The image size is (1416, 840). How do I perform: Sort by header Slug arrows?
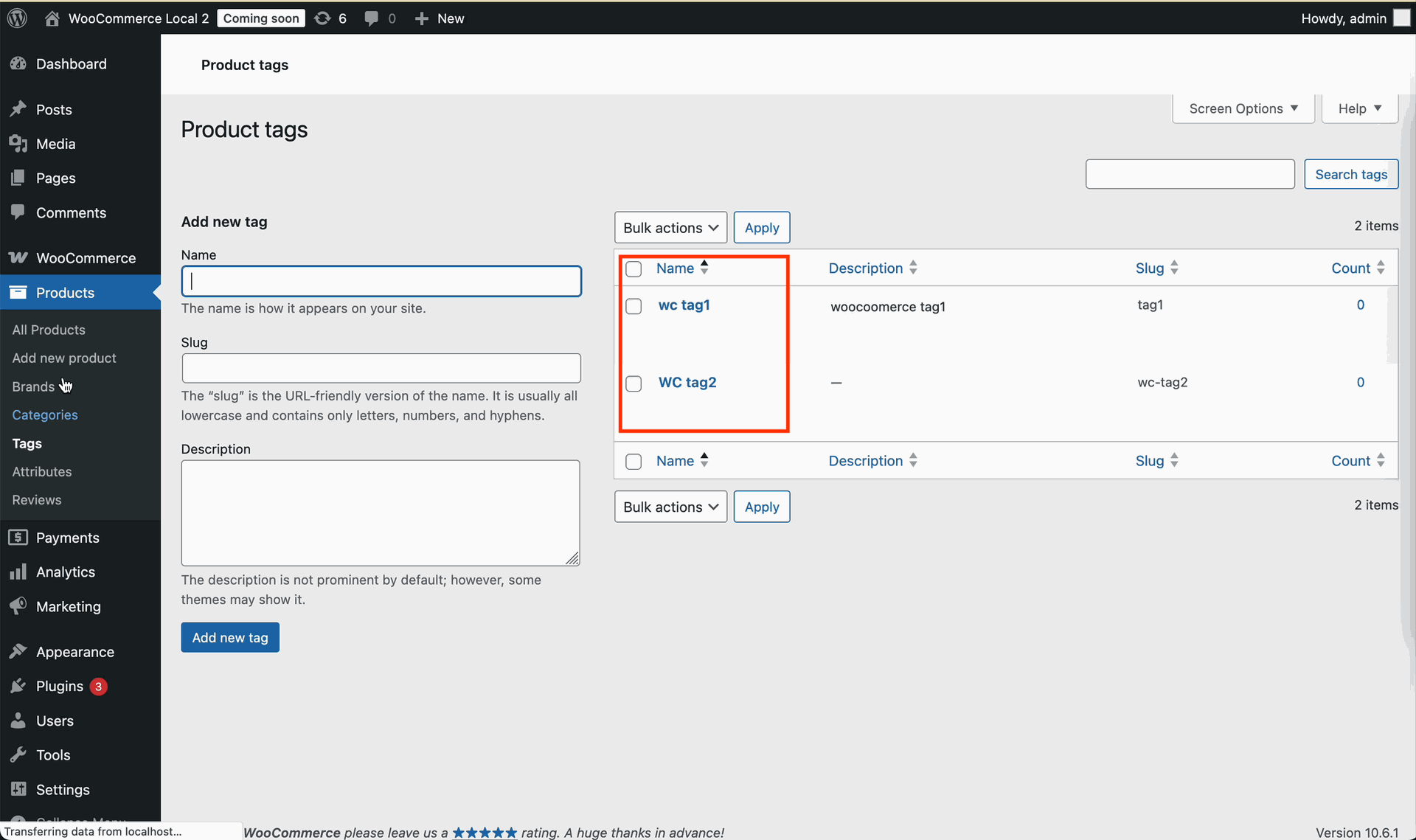click(1174, 268)
